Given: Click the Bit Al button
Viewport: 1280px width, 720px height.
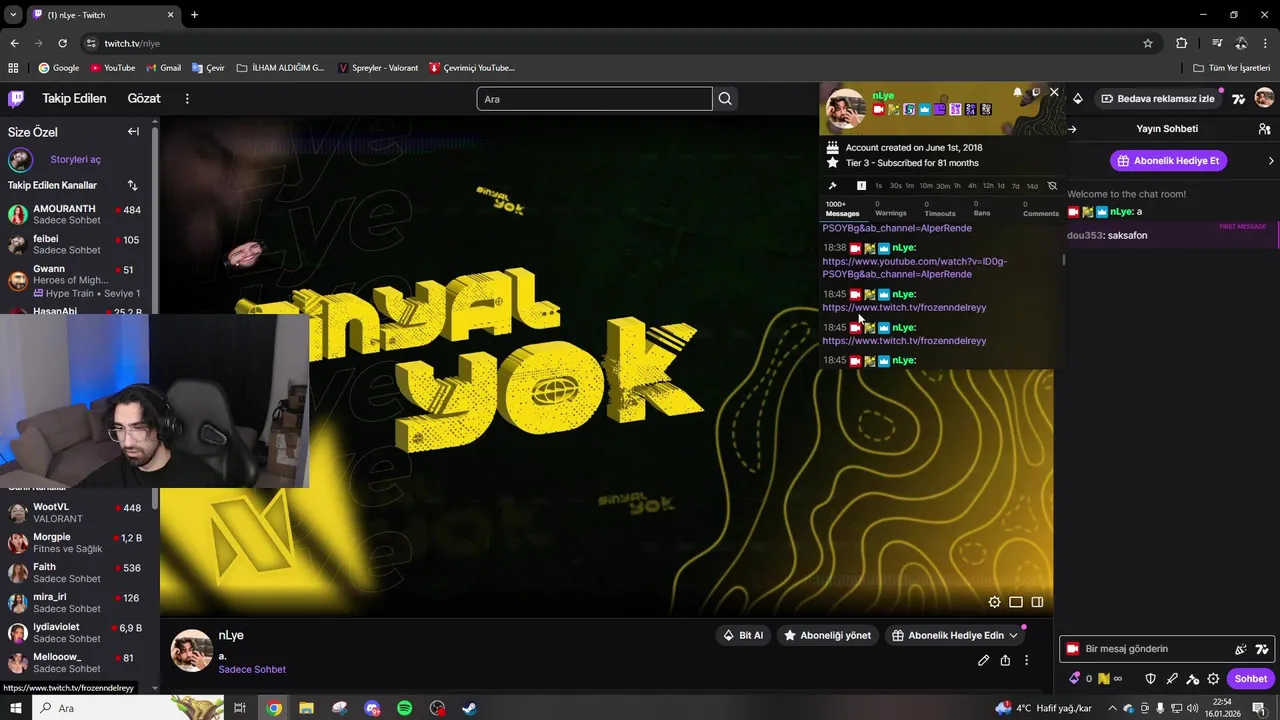Looking at the screenshot, I should 743,635.
